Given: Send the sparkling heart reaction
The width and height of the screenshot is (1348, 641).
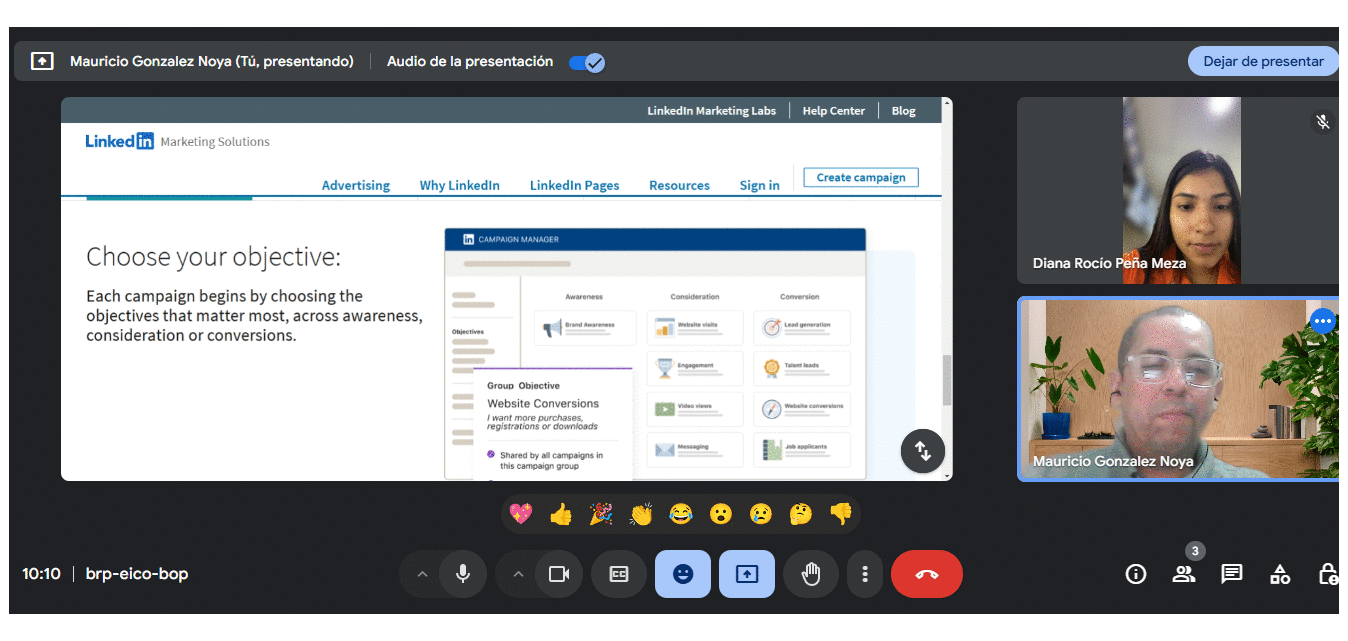Looking at the screenshot, I should 521,514.
